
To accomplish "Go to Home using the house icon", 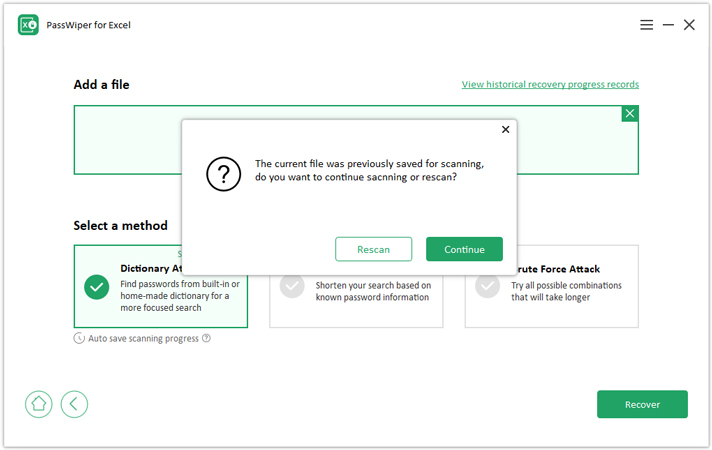I will click(39, 404).
